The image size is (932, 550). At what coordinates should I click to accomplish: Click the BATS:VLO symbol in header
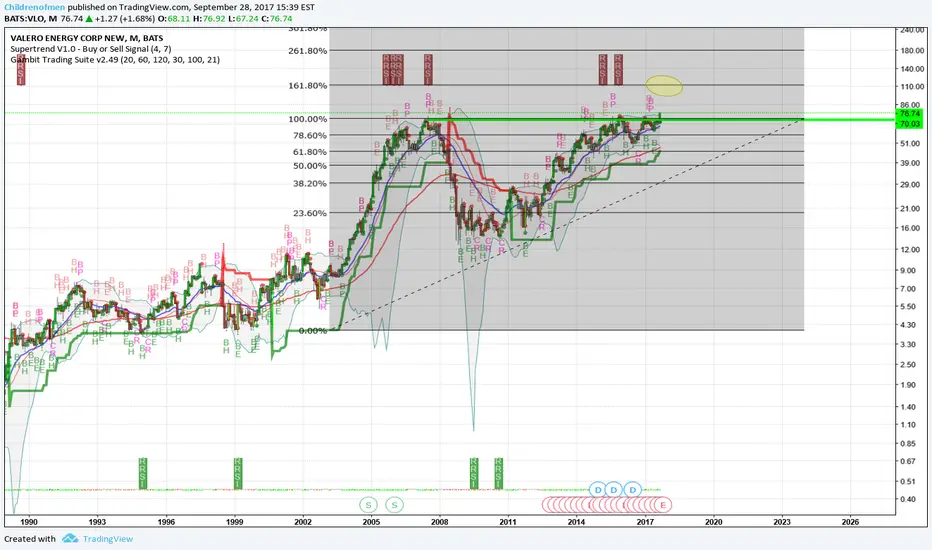24,18
